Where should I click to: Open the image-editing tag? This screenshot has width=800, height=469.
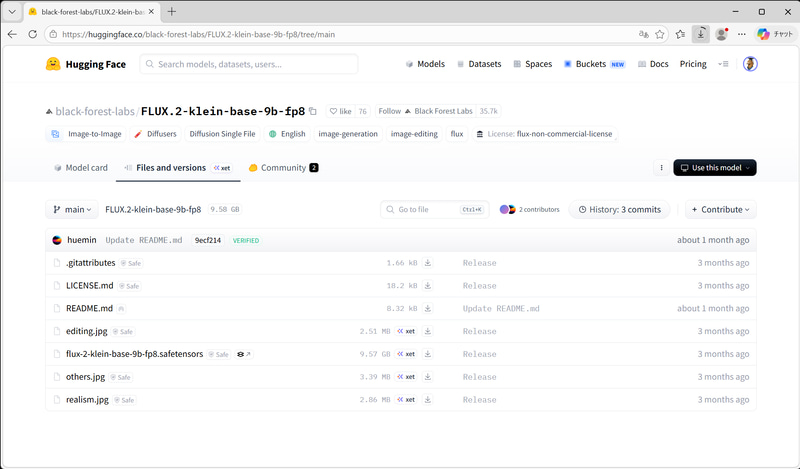[x=414, y=134]
